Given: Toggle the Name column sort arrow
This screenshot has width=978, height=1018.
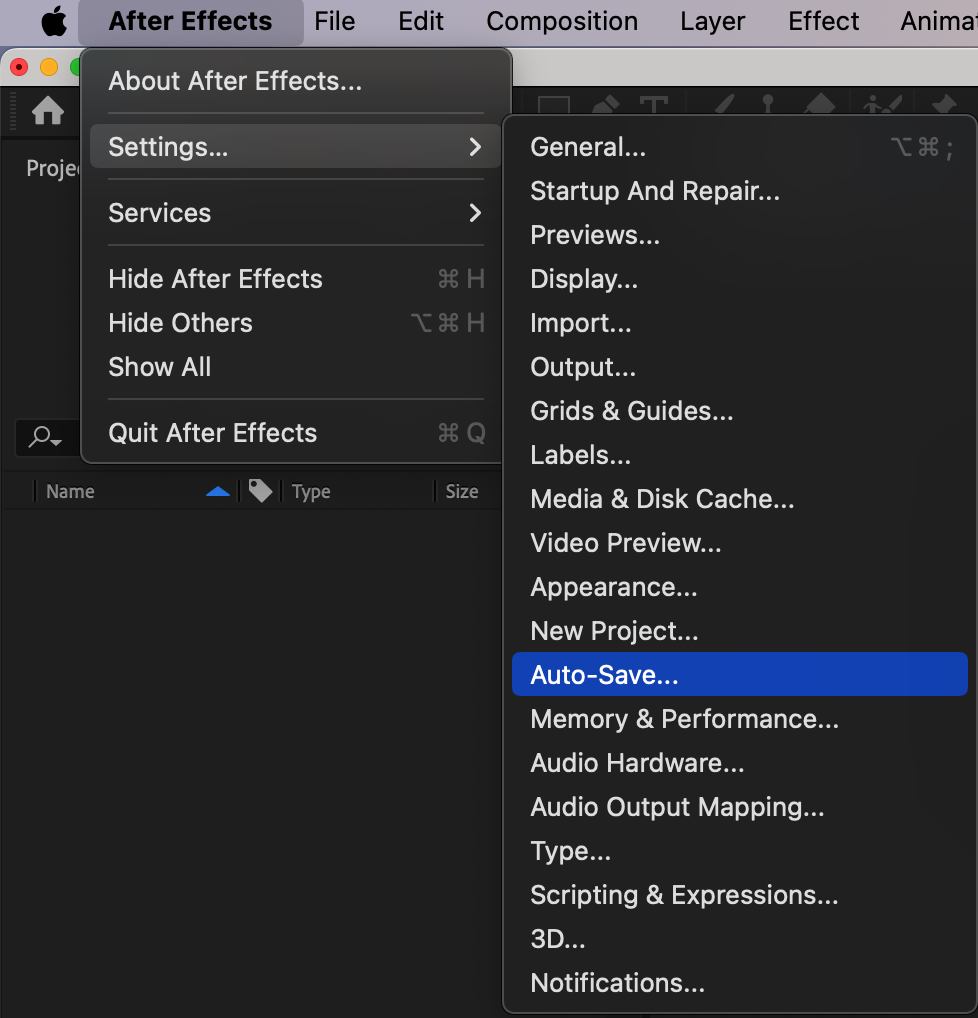Looking at the screenshot, I should click(218, 491).
